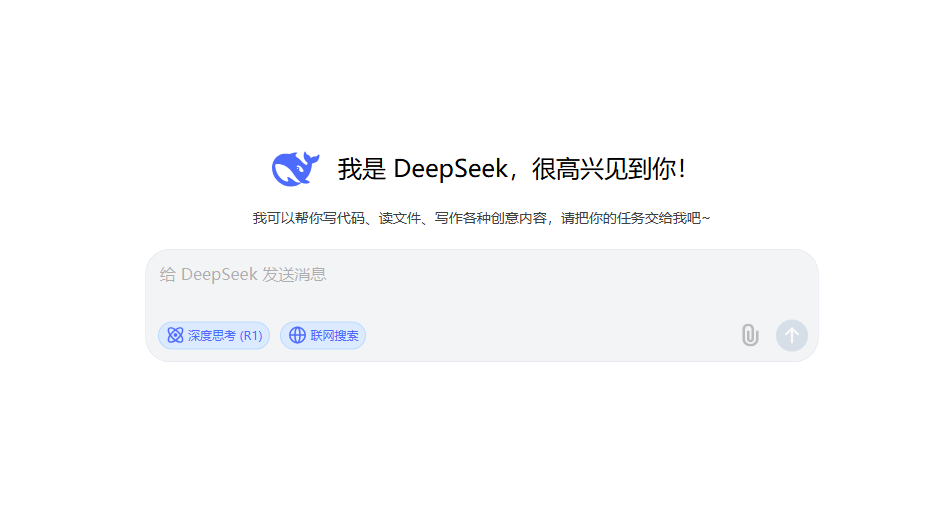Select the heading 我是 DeepSeek，很高兴见到你!
This screenshot has width=950, height=520.
coord(512,169)
